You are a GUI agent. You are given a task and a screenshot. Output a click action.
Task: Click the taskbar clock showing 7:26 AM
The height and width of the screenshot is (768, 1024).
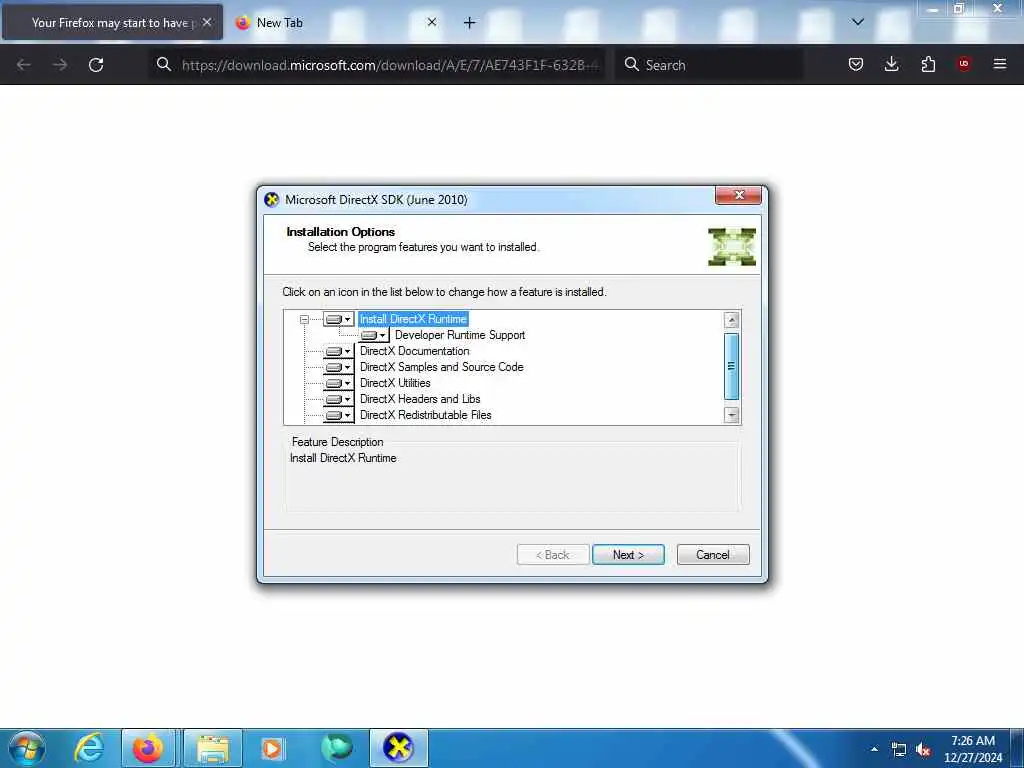[972, 749]
